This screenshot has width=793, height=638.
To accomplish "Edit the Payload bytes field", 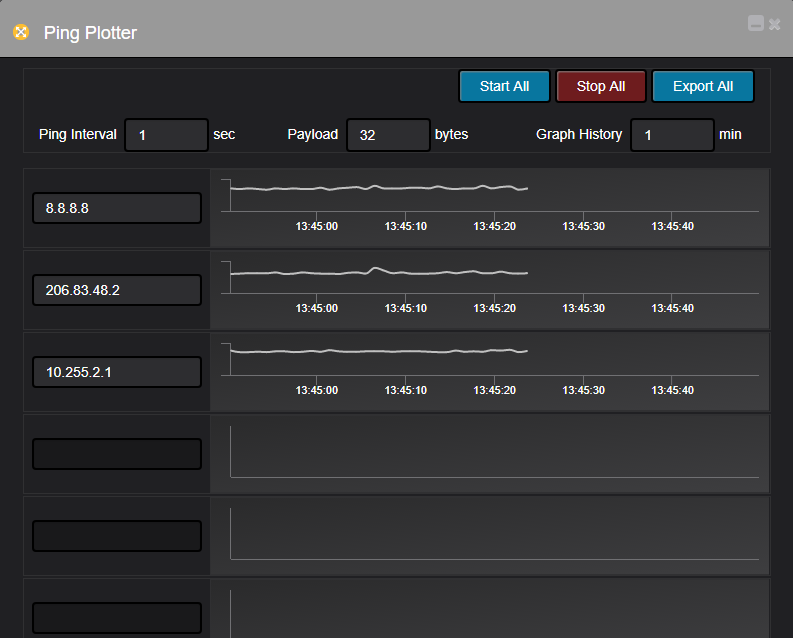I will click(x=388, y=135).
